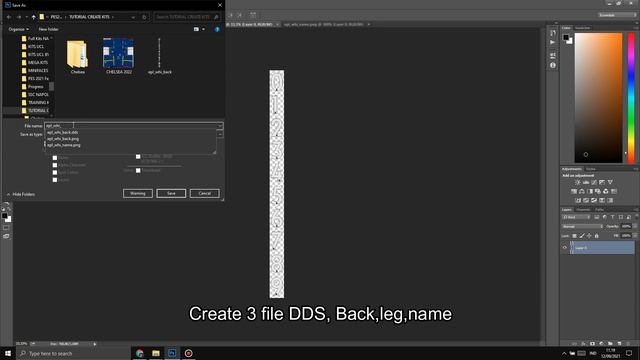Image resolution: width=640 pixels, height=360 pixels.
Task: Add a Curves adjustment
Action: (594, 182)
